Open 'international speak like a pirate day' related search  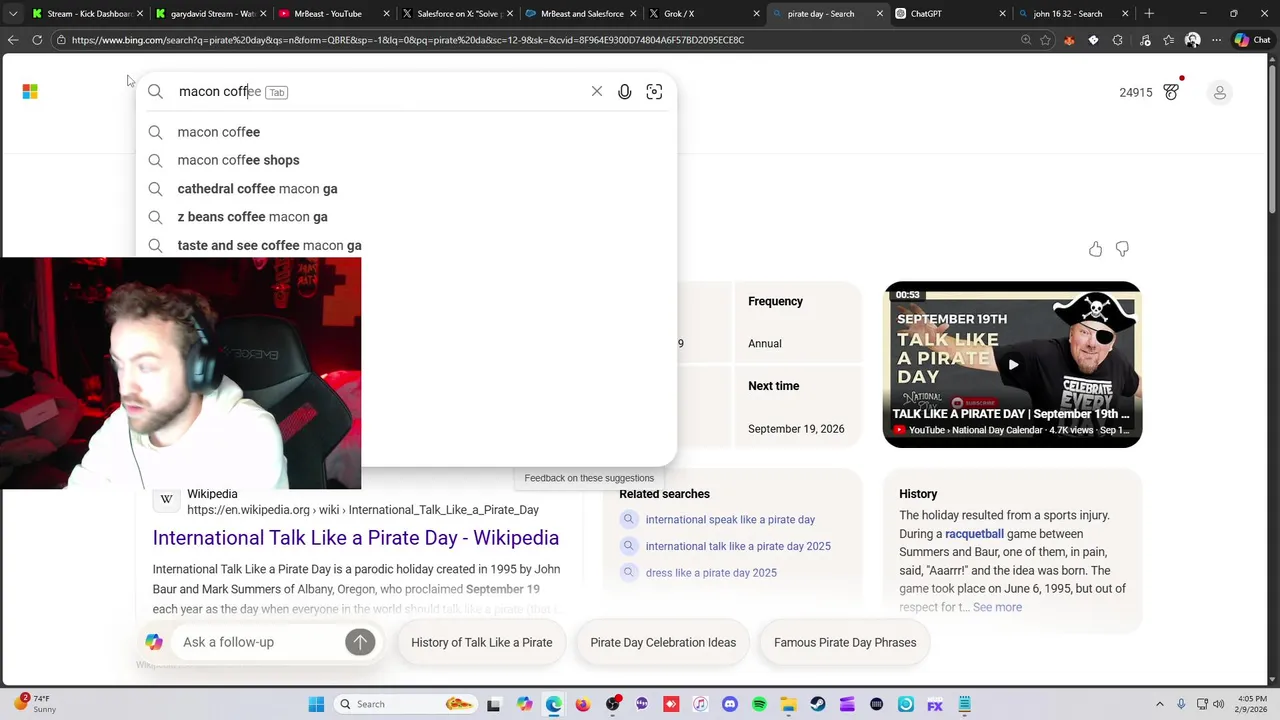coord(730,520)
